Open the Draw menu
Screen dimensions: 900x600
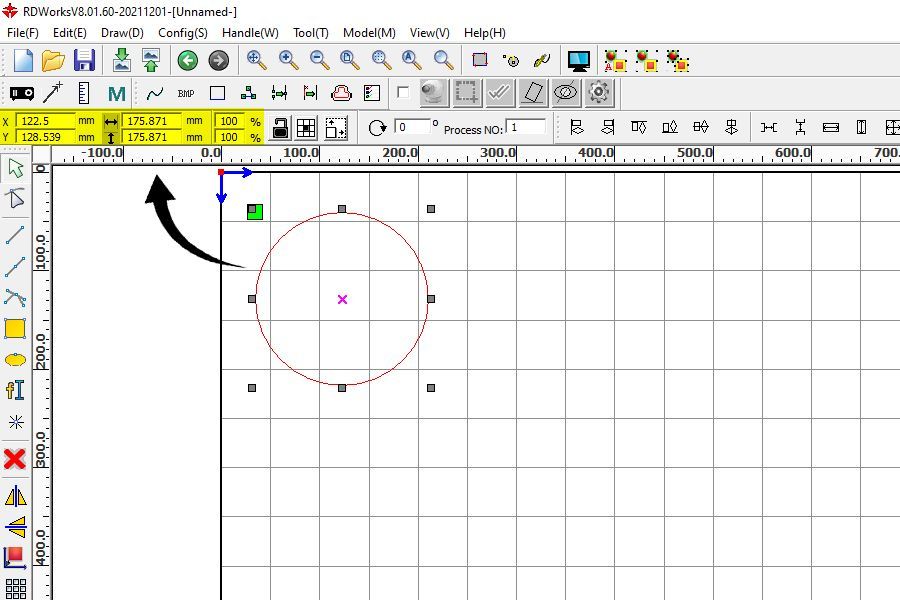(x=121, y=33)
